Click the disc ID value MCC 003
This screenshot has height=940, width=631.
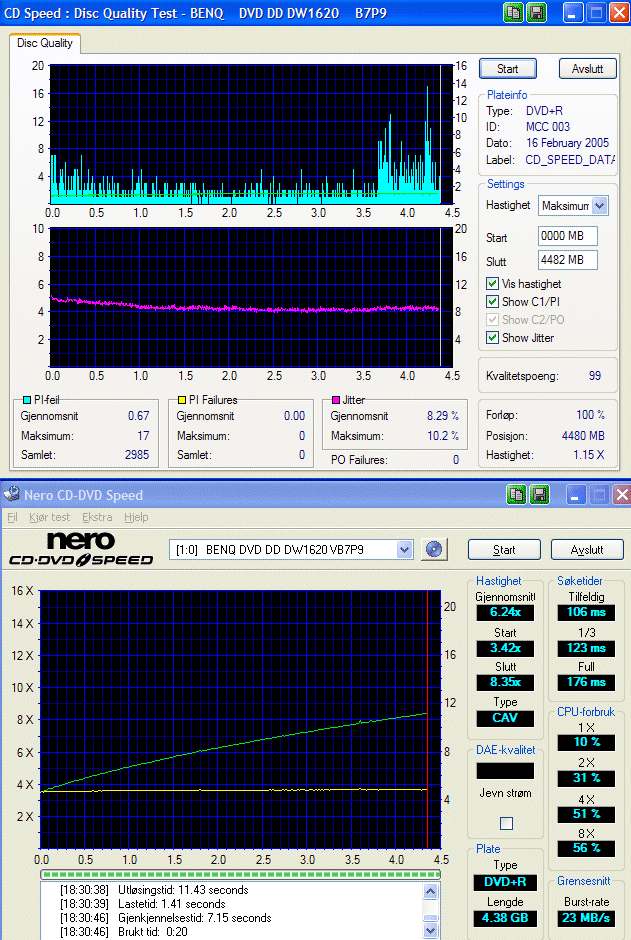(x=548, y=127)
